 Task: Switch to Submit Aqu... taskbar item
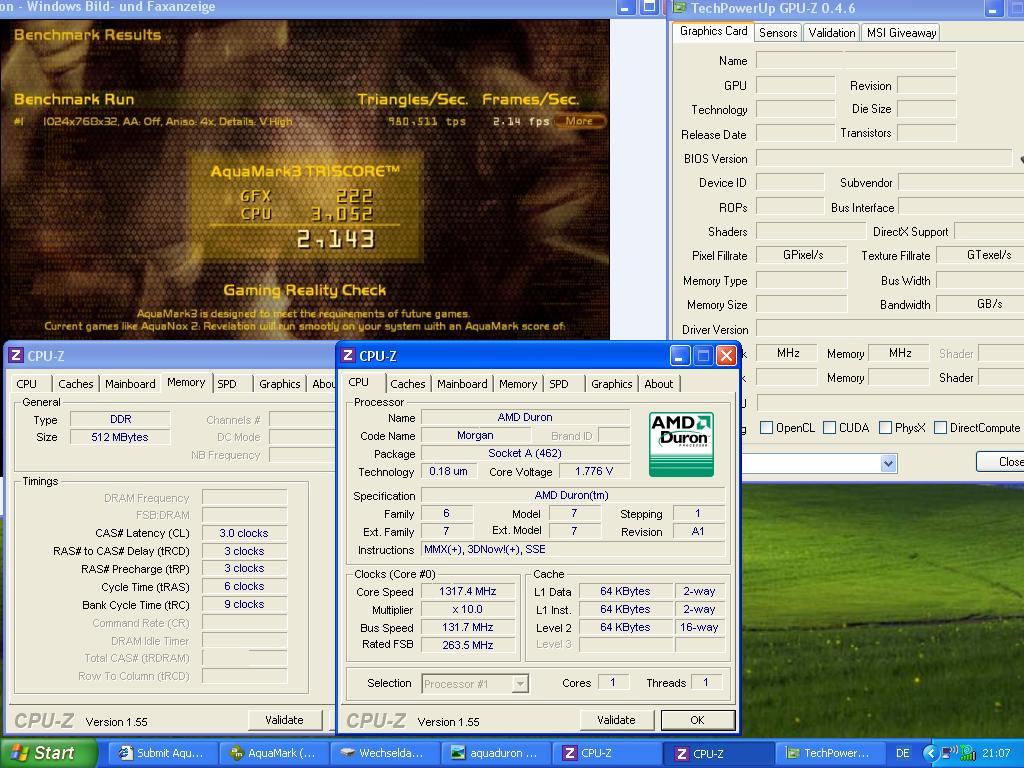pos(162,753)
